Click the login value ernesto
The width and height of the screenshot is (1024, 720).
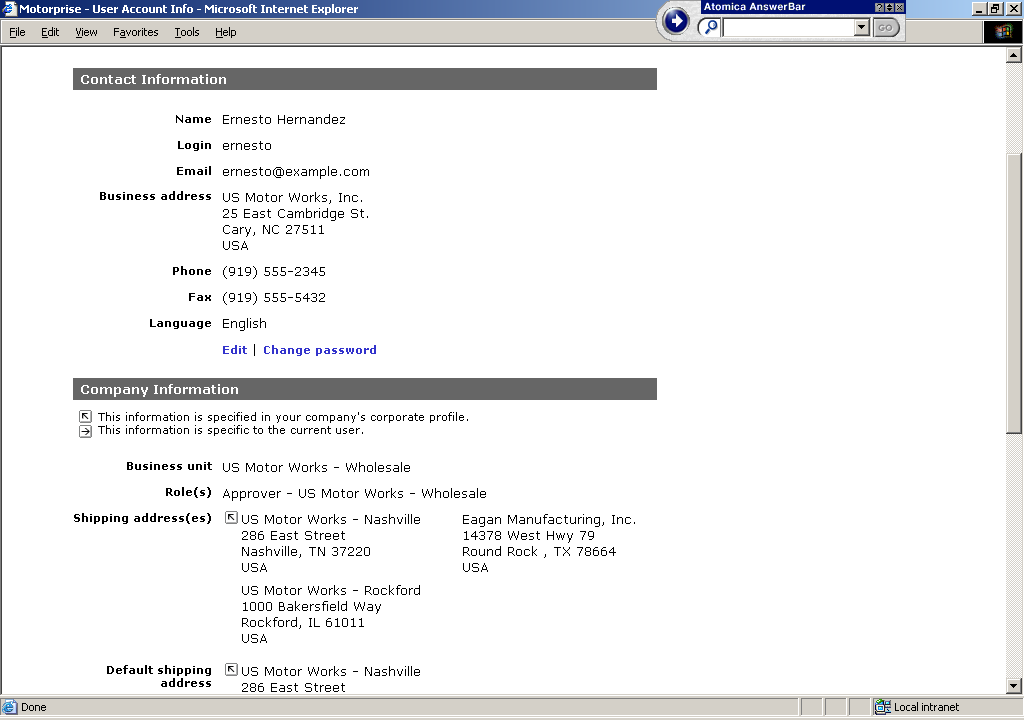pos(247,146)
